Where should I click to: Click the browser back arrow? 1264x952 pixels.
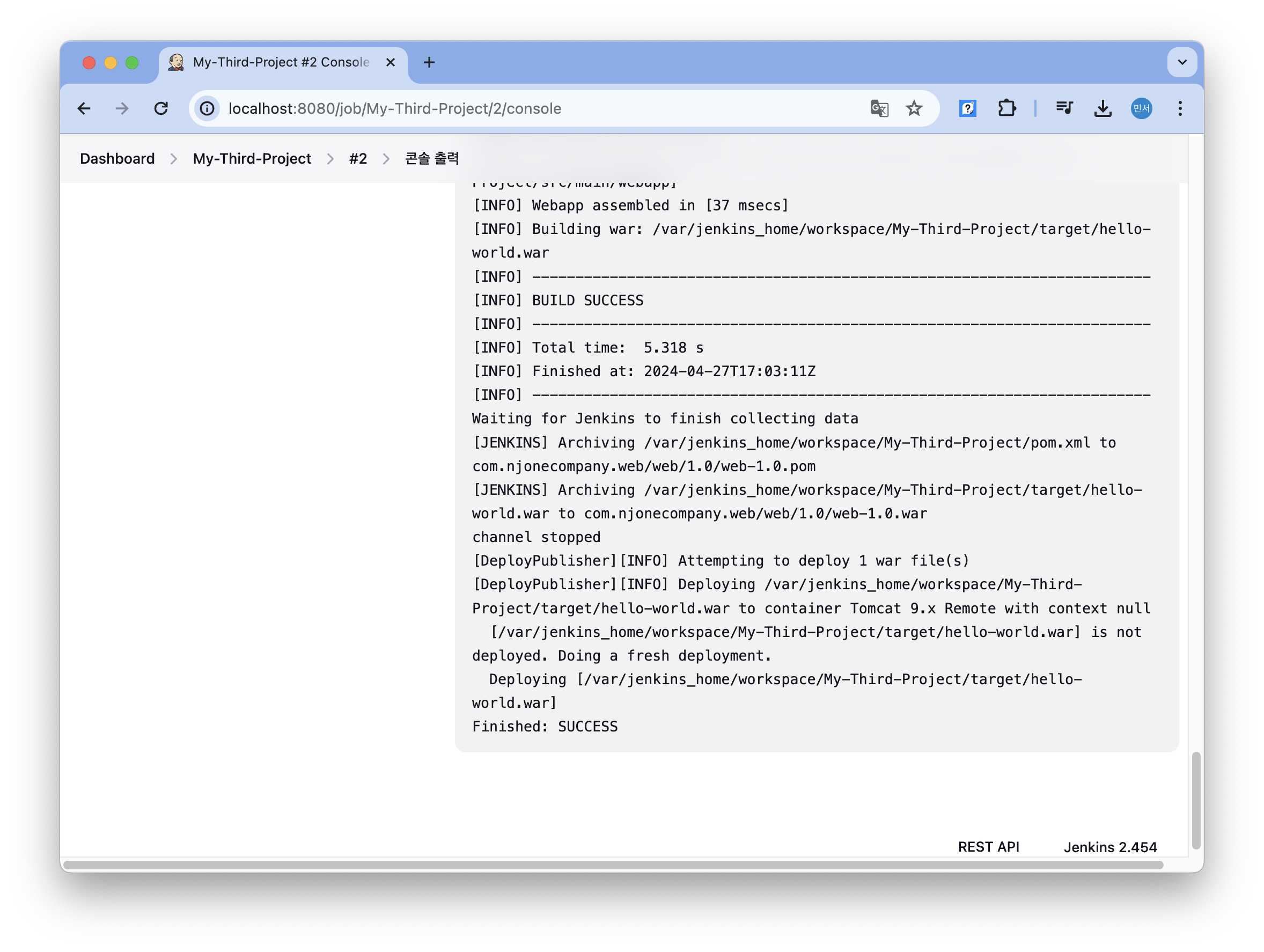(x=84, y=108)
